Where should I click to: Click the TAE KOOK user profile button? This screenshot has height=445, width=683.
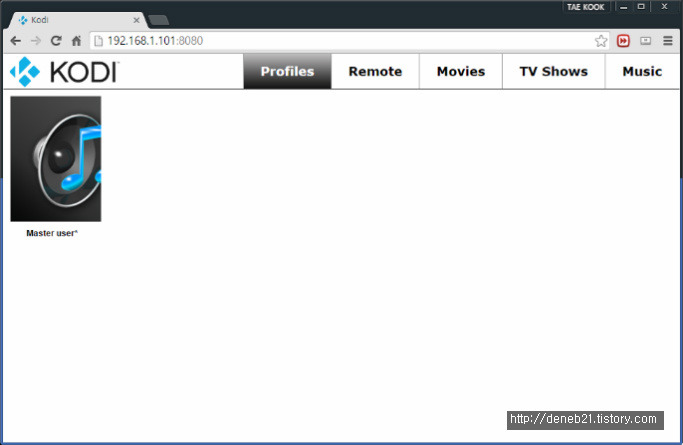point(585,7)
